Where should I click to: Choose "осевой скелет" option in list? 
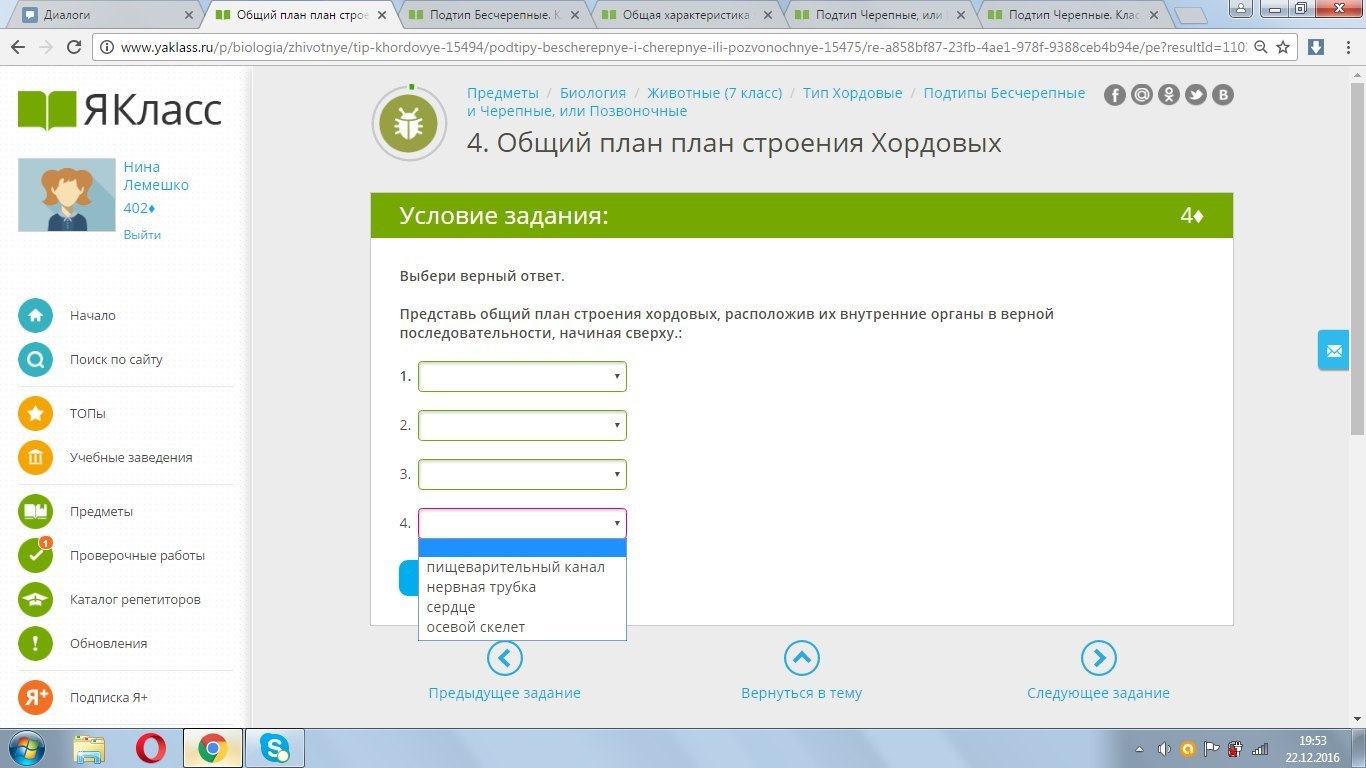[x=476, y=627]
